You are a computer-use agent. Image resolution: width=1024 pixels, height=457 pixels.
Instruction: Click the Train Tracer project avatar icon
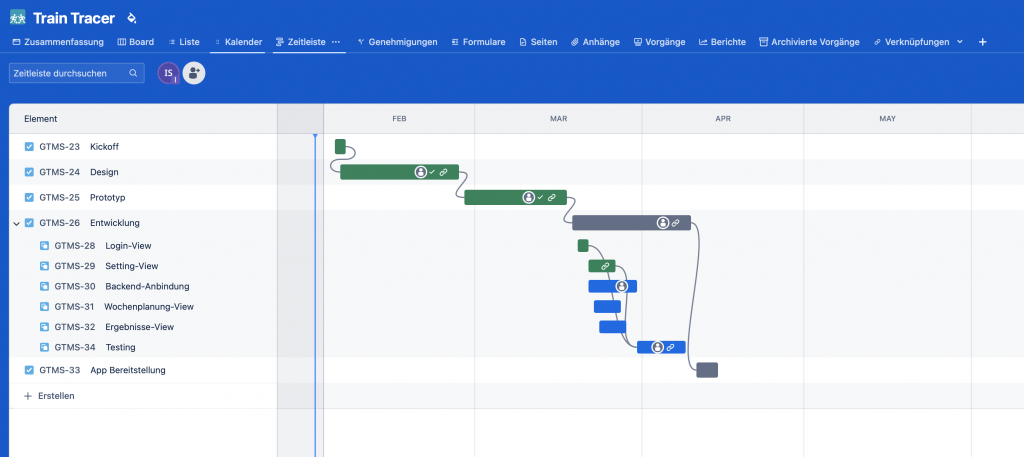pos(18,18)
